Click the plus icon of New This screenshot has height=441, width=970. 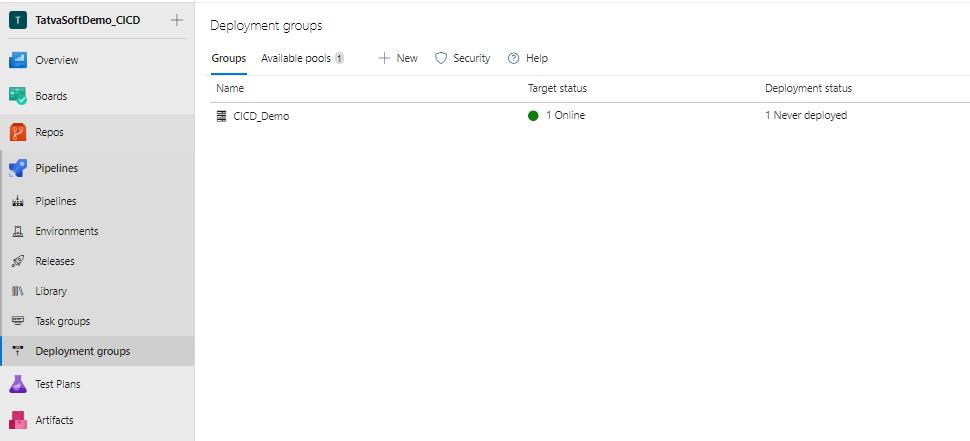coord(384,58)
